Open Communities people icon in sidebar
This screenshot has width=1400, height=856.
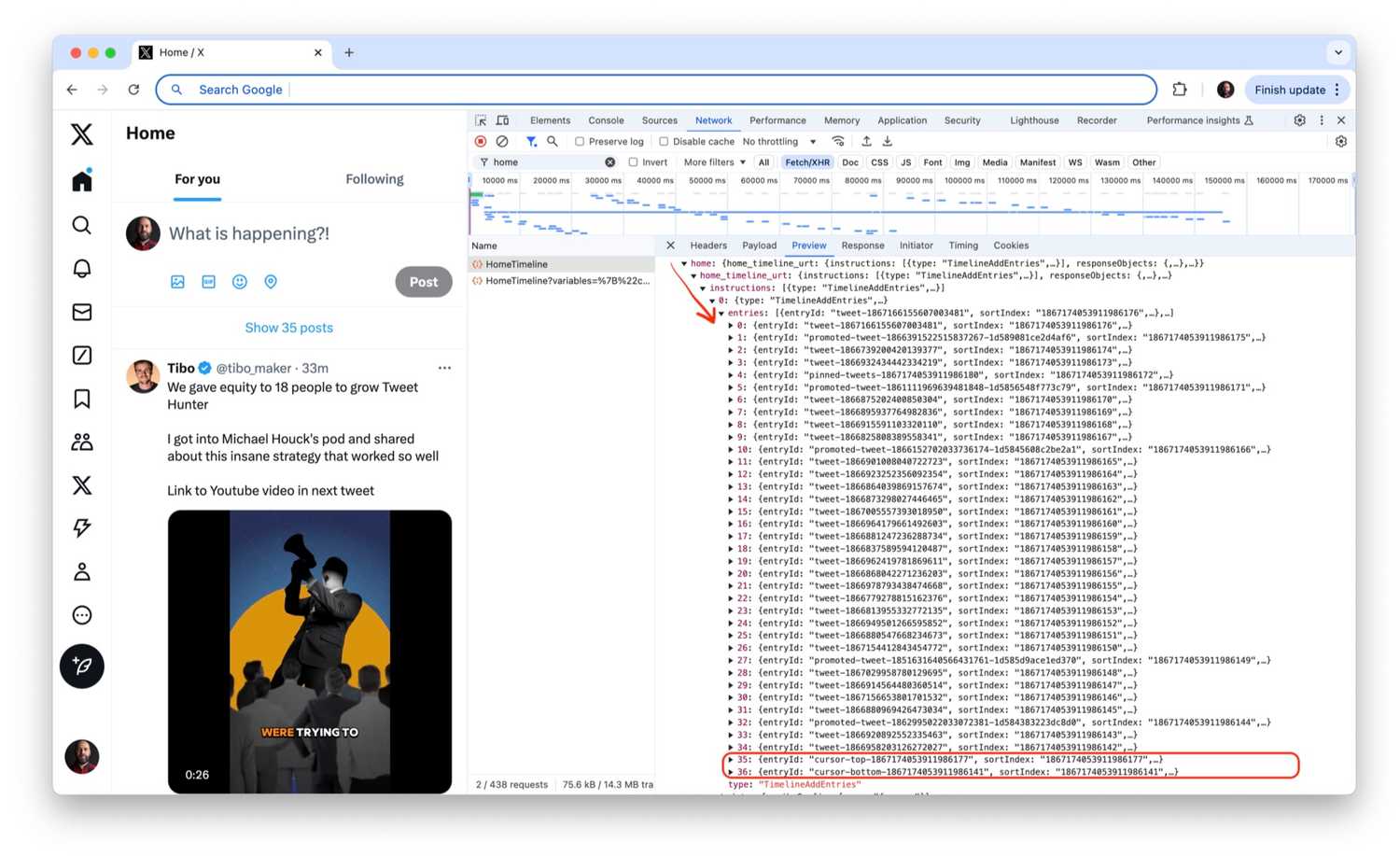[x=82, y=442]
